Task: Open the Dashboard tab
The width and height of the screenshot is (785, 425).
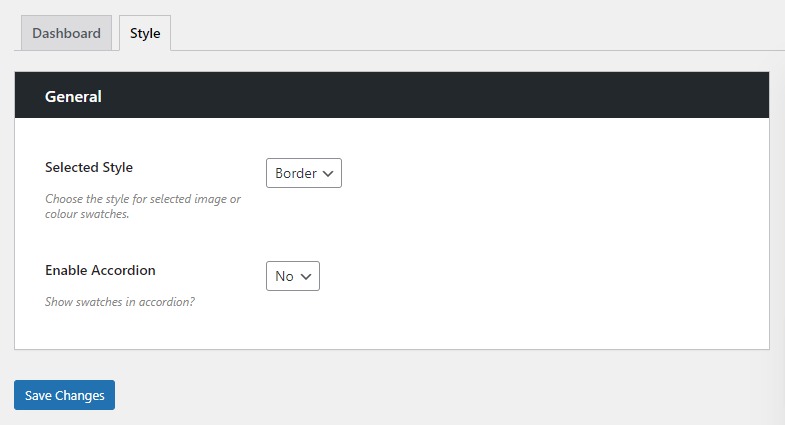Action: (x=66, y=33)
